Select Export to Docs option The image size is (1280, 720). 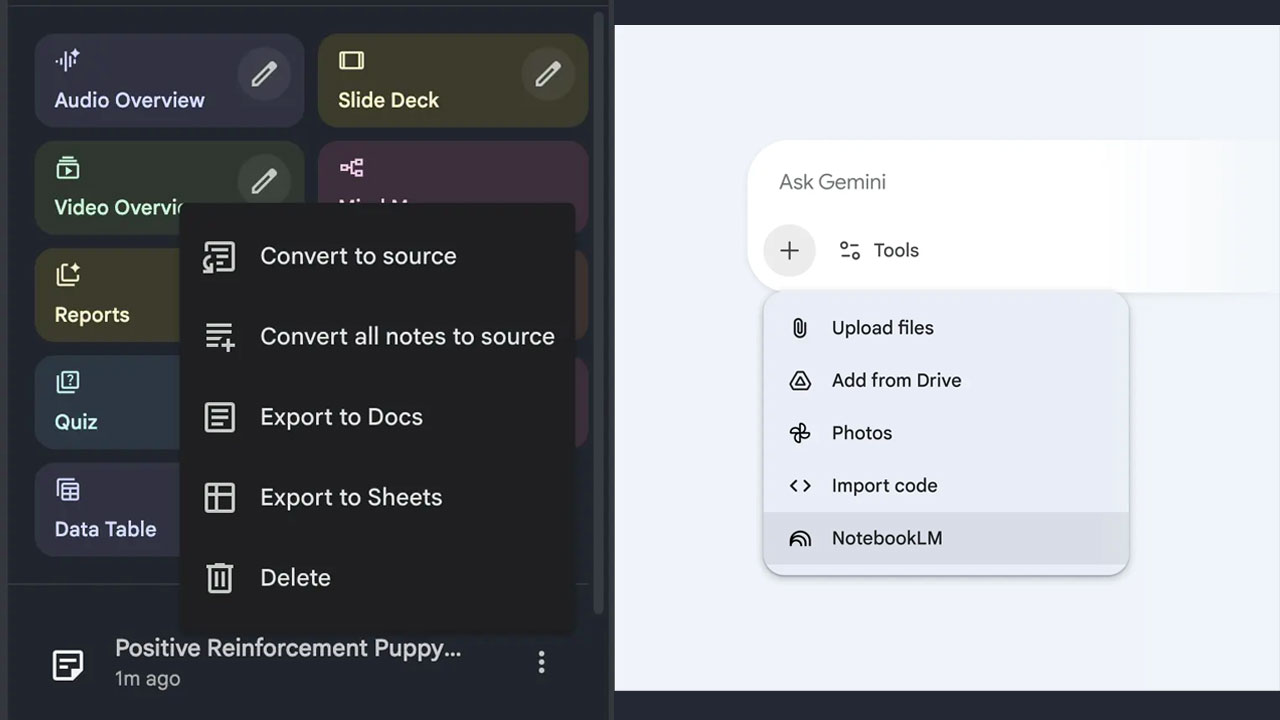point(340,417)
